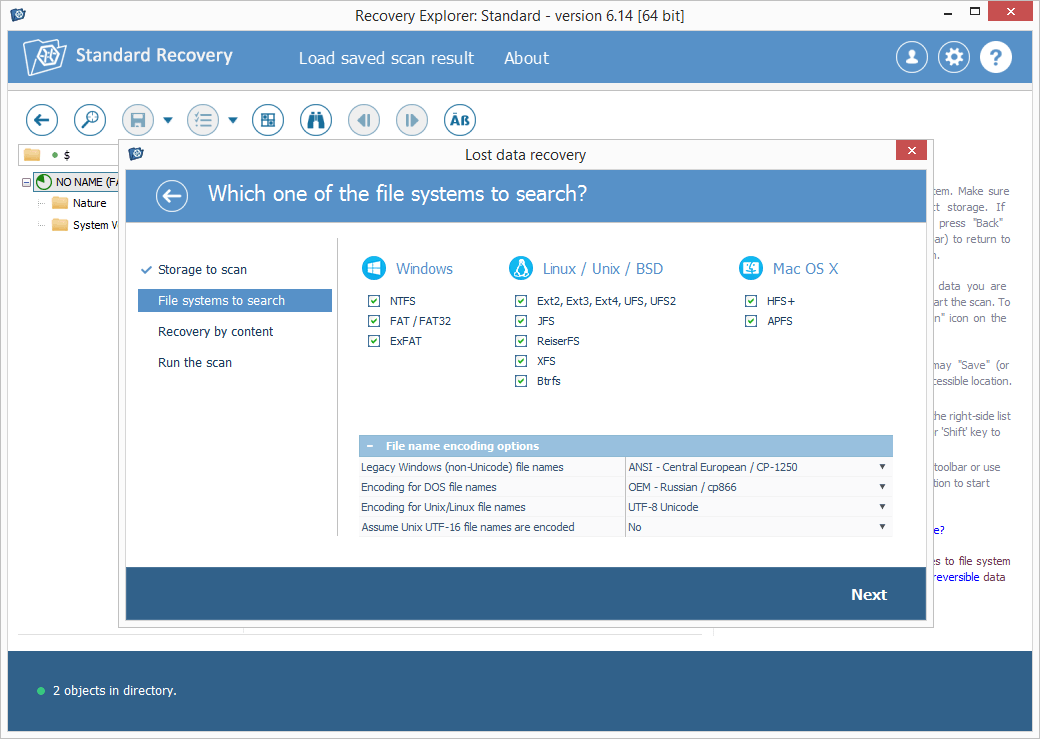The width and height of the screenshot is (1040, 739).
Task: Open the checklist options dropdown arrow
Action: [x=233, y=120]
